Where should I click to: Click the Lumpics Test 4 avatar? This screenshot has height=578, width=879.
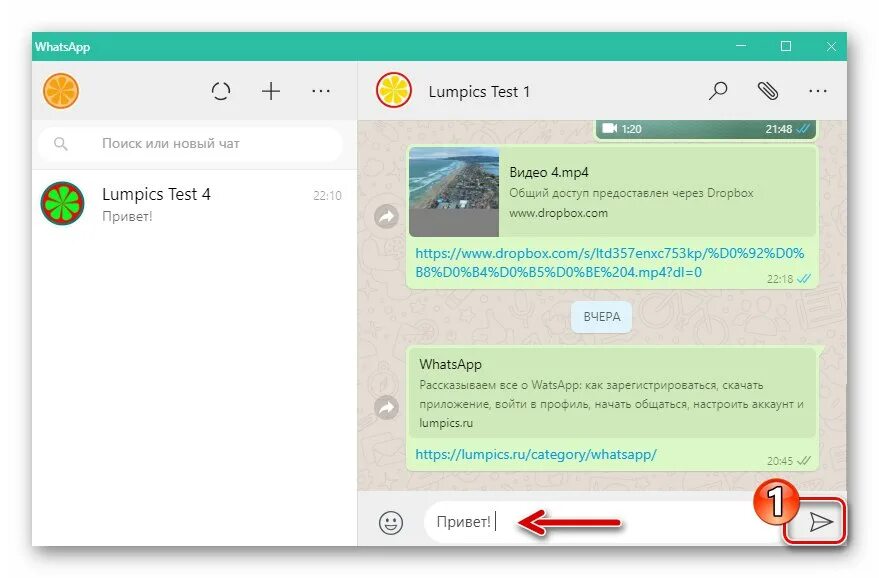point(62,203)
